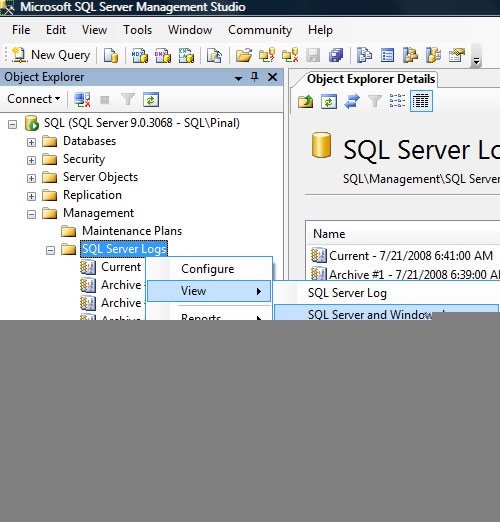Open the Registered Servers toolbar icon
The height and width of the screenshot is (522, 500).
[x=364, y=55]
